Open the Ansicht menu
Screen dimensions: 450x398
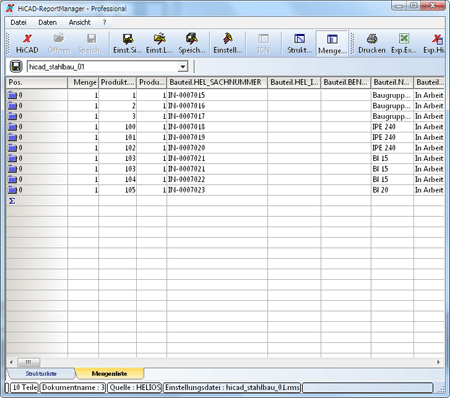pos(80,22)
